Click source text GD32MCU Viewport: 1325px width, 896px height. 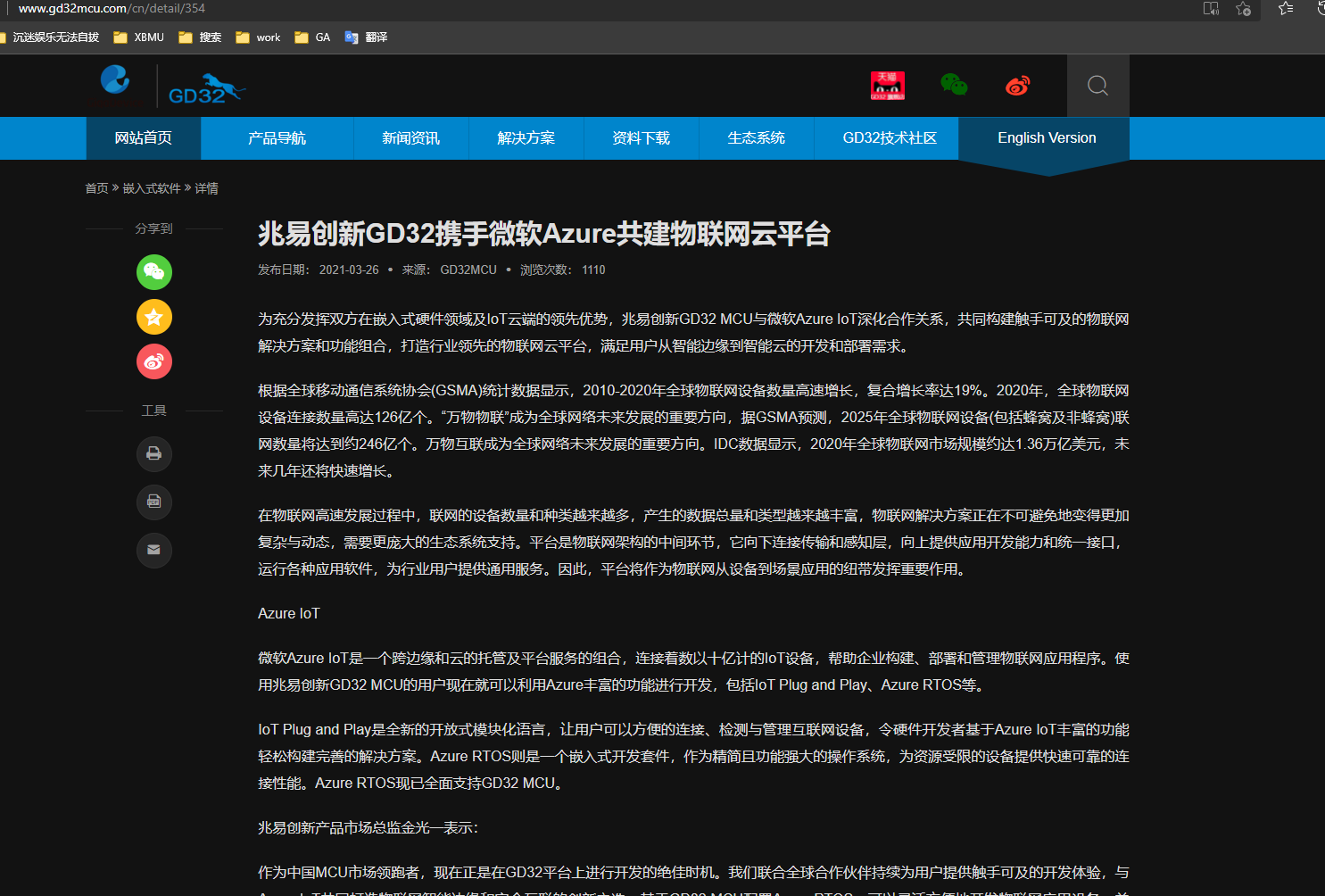(468, 270)
